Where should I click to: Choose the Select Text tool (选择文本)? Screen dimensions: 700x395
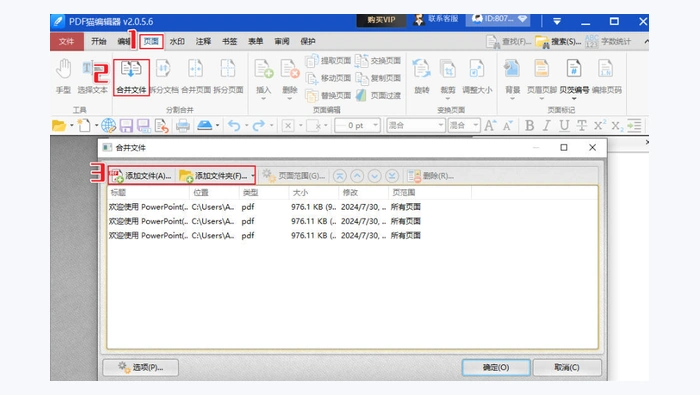click(92, 76)
